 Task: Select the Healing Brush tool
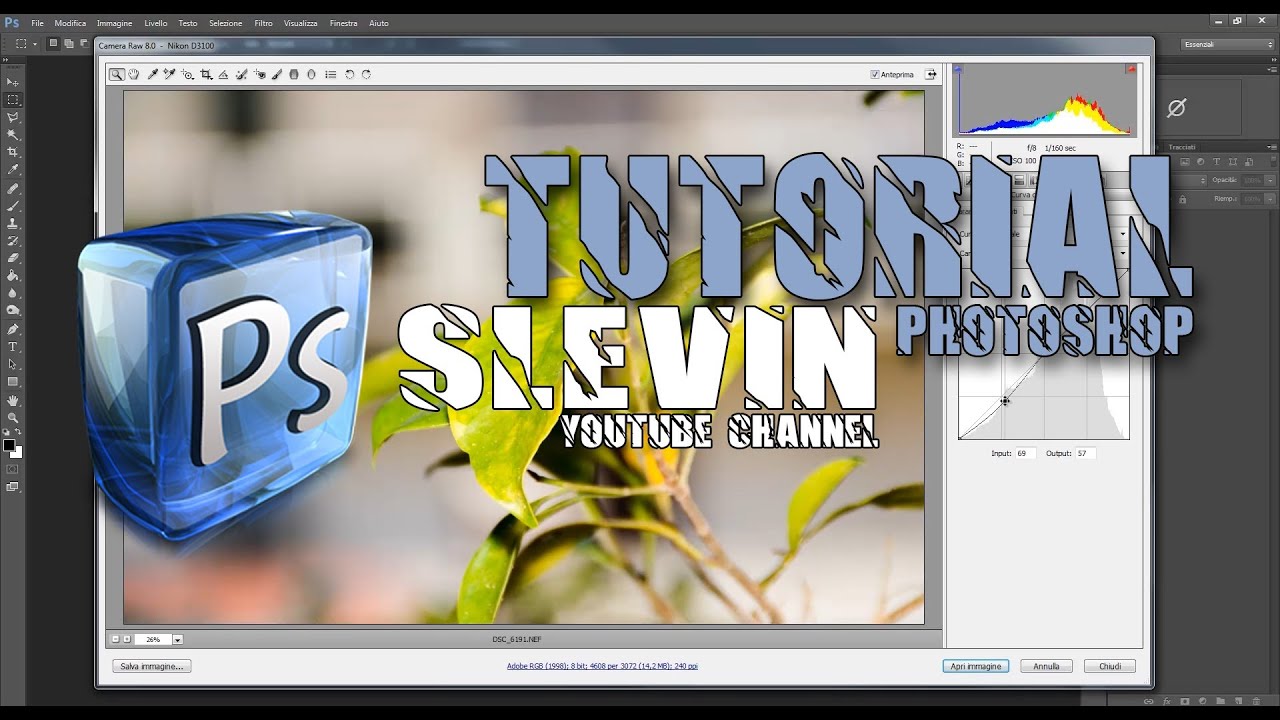pyautogui.click(x=13, y=188)
